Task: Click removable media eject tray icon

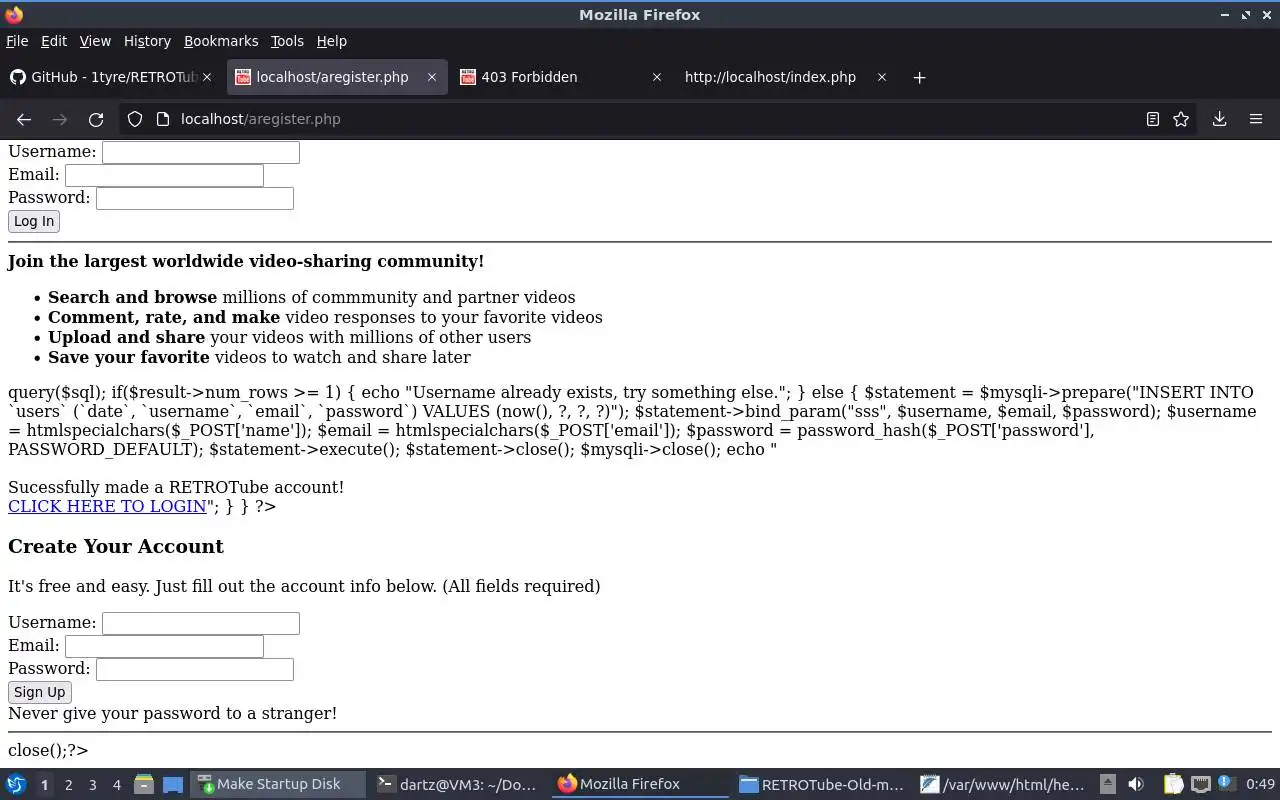Action: coord(1107,784)
